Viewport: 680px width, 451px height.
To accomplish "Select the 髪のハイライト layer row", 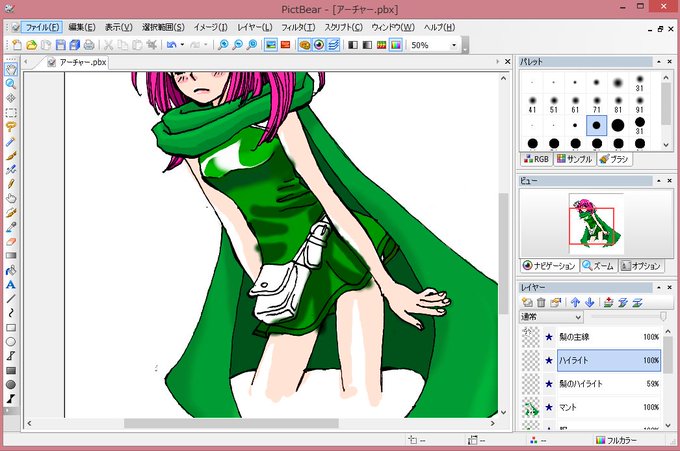I will tap(609, 384).
